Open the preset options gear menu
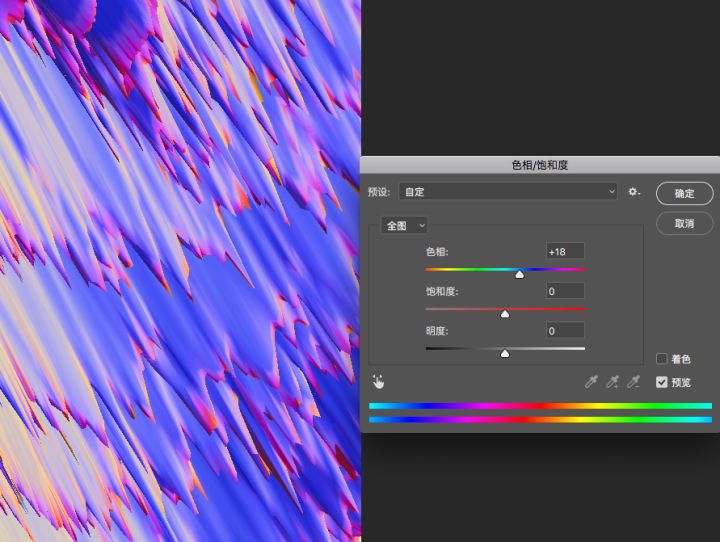 (634, 192)
